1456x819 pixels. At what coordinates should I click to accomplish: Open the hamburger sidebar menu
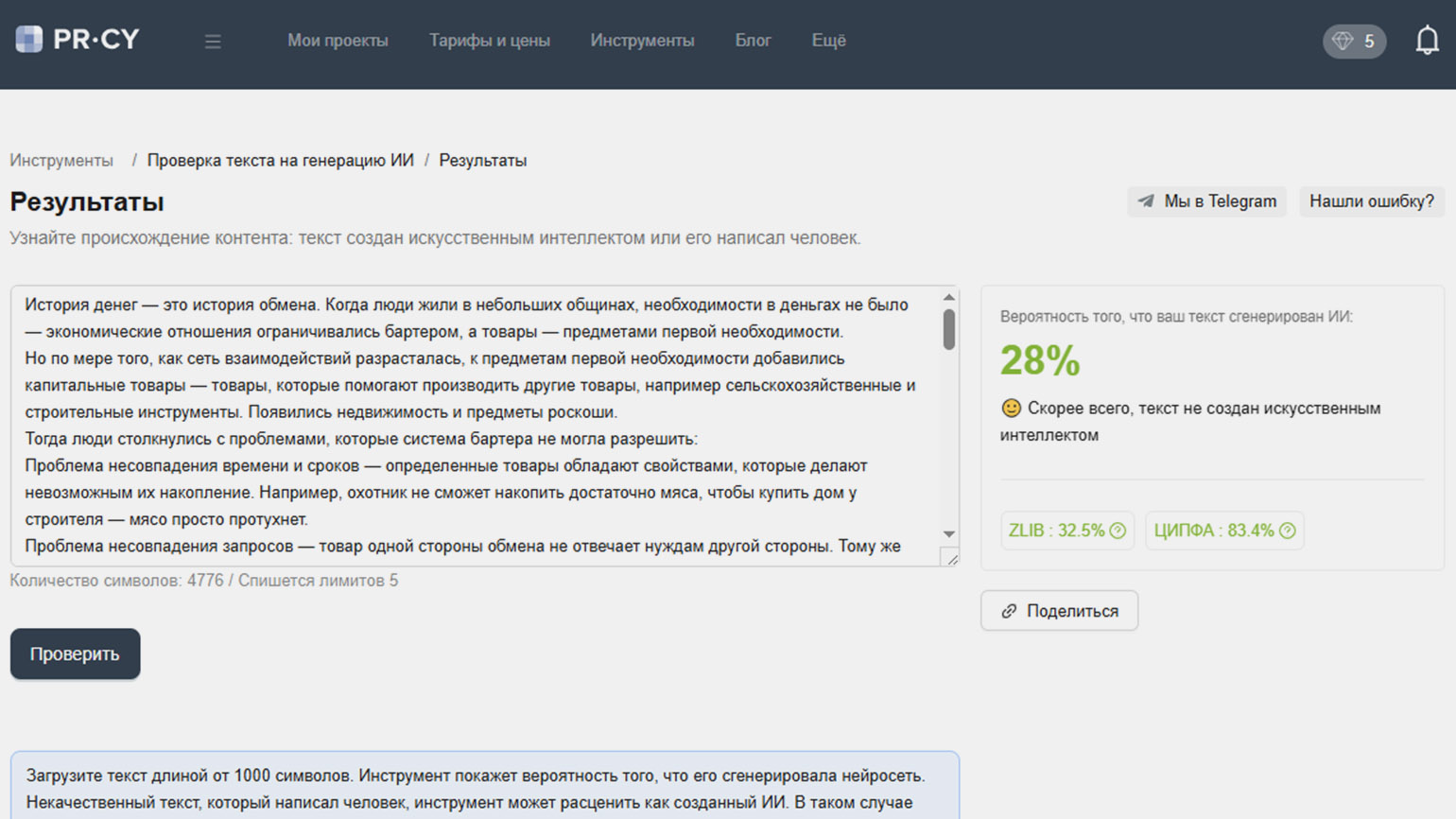click(213, 42)
